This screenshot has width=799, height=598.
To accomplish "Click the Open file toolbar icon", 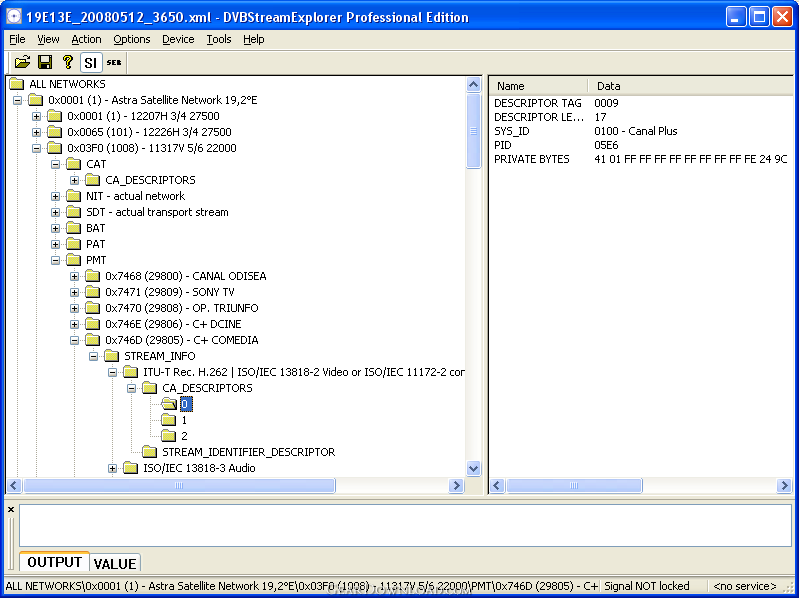I will (22, 62).
